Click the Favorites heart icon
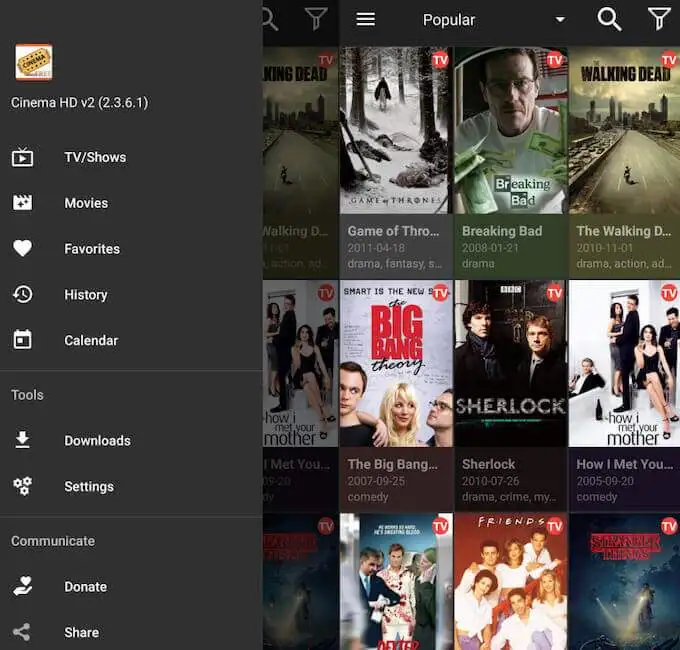This screenshot has width=680, height=650. pyautogui.click(x=23, y=248)
